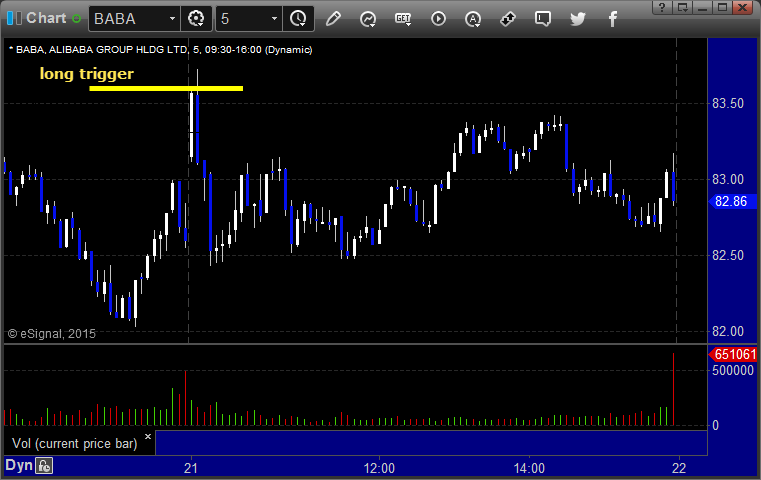Image resolution: width=761 pixels, height=480 pixels.
Task: Open help question mark button
Action: coord(662,7)
